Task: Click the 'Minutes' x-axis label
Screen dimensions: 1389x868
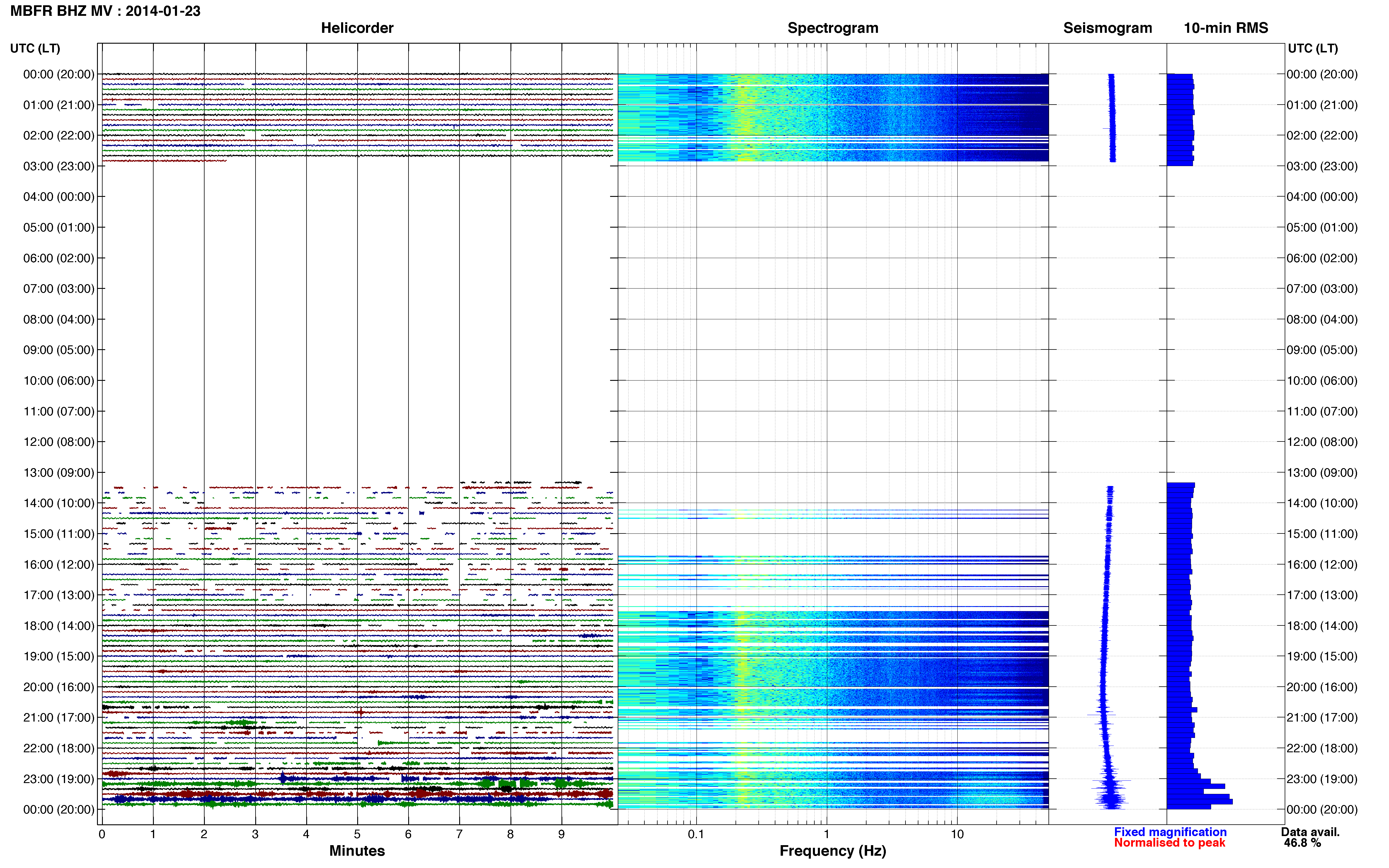Action: (x=357, y=851)
